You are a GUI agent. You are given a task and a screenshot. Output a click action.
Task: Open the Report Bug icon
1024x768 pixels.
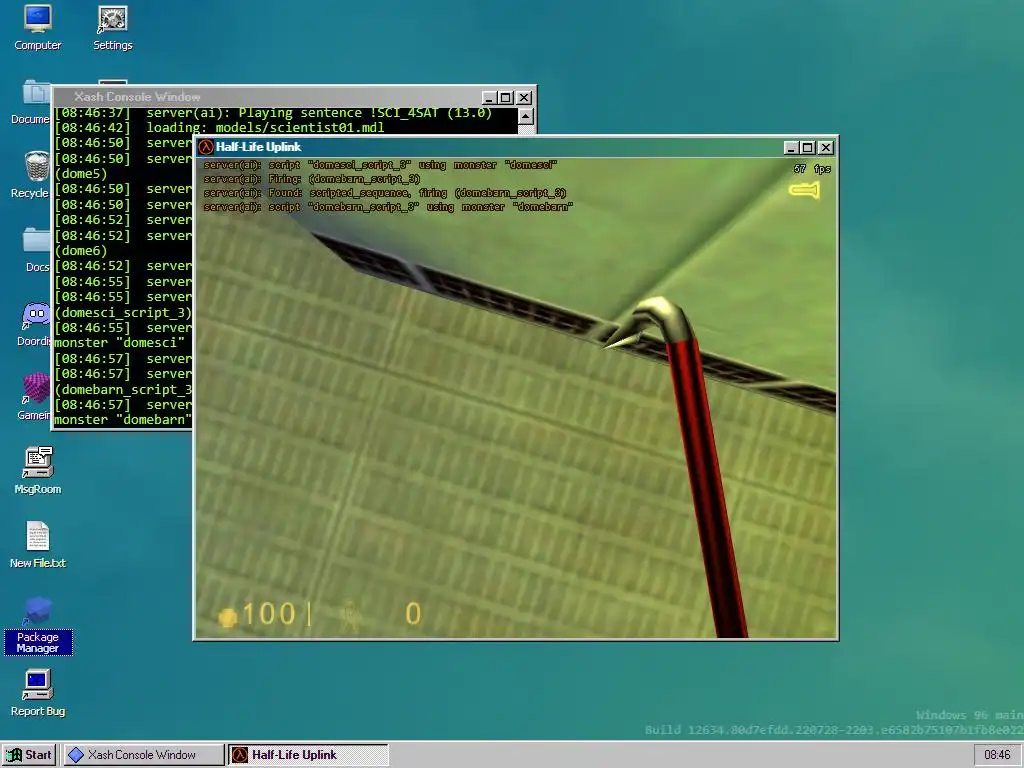click(x=37, y=692)
